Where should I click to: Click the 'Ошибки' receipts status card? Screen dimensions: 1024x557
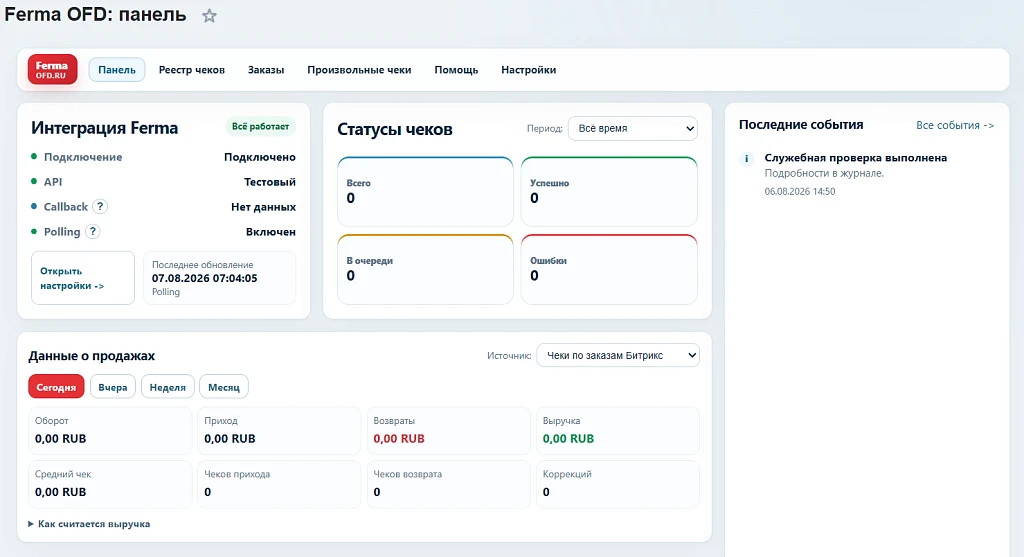click(609, 269)
